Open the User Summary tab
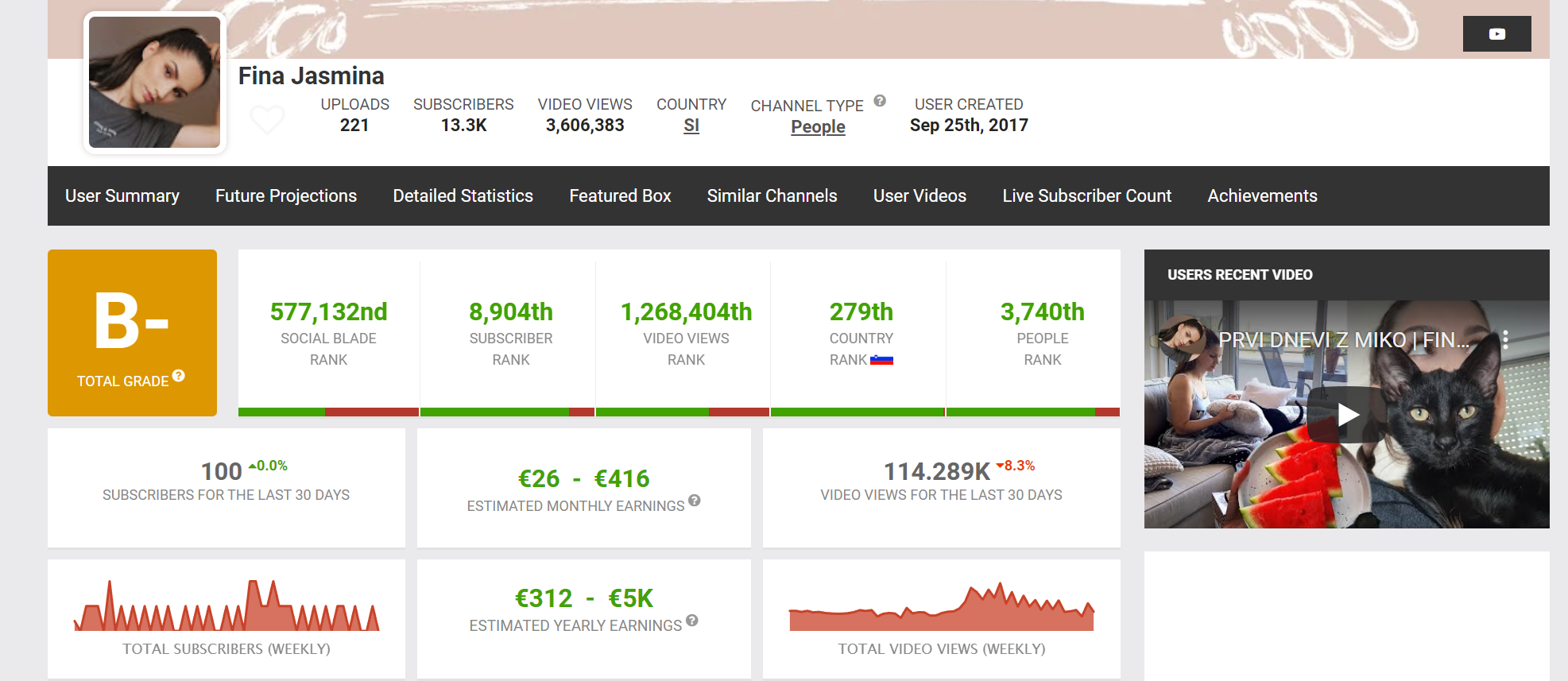 122,195
